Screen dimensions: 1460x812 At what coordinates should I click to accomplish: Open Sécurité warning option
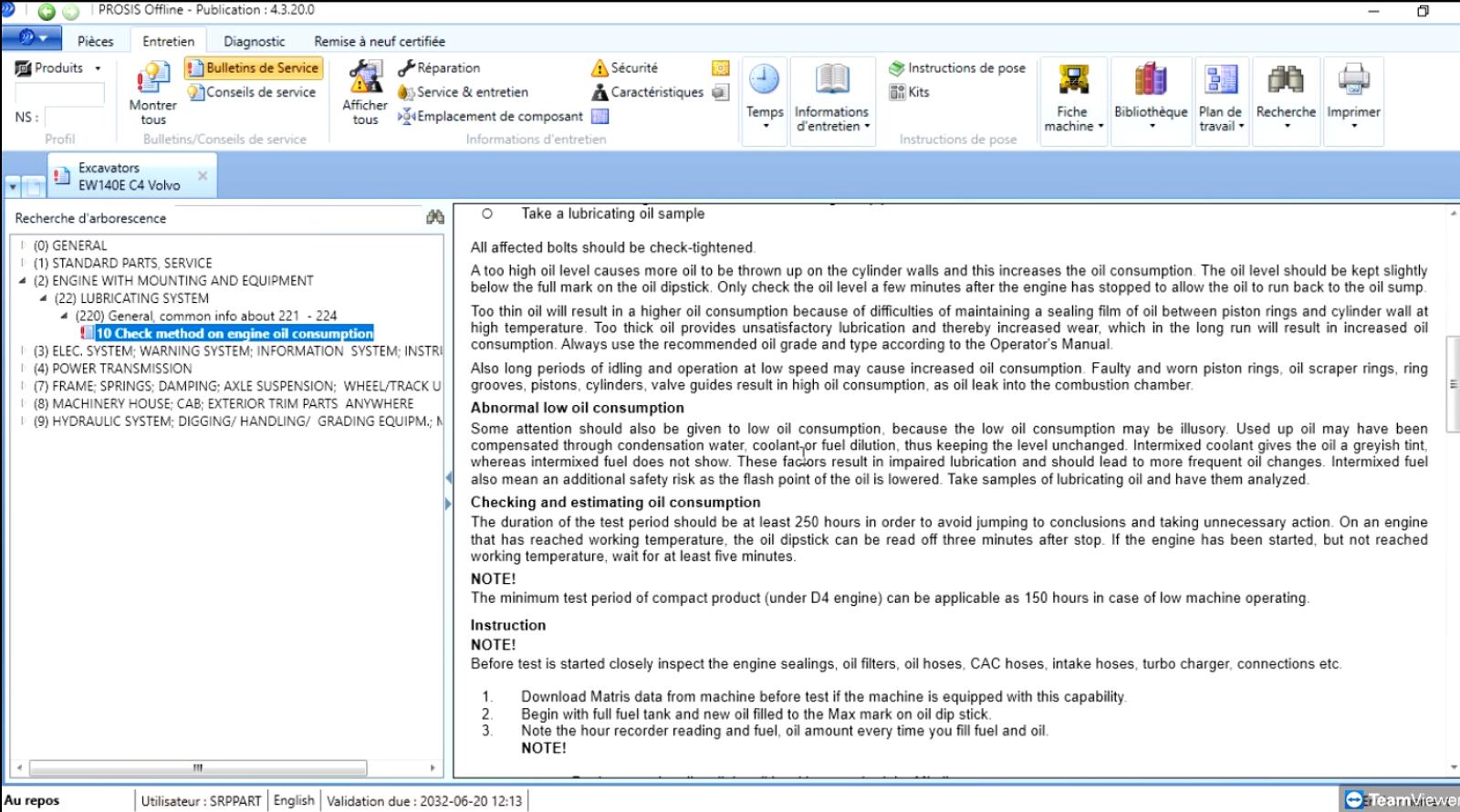[x=624, y=68]
